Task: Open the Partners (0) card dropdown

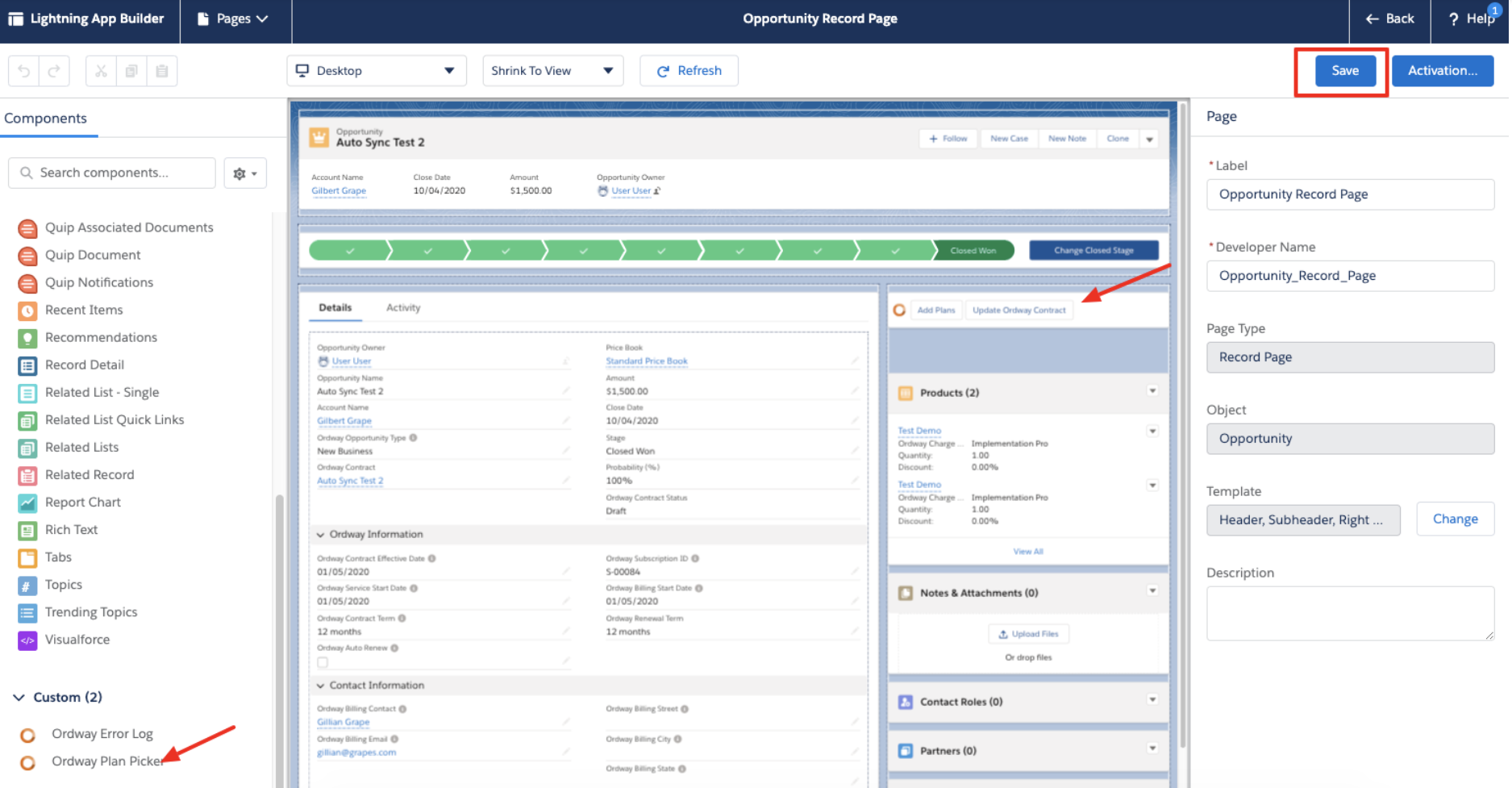Action: click(1152, 748)
